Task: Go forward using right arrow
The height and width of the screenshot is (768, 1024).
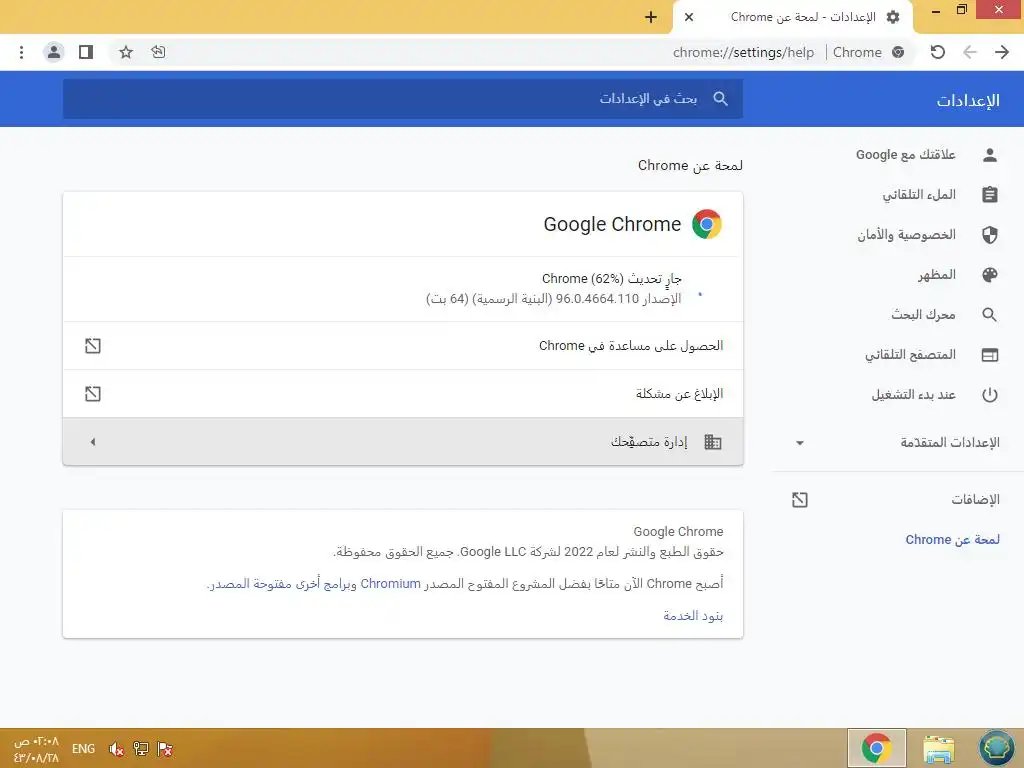Action: coord(1002,52)
